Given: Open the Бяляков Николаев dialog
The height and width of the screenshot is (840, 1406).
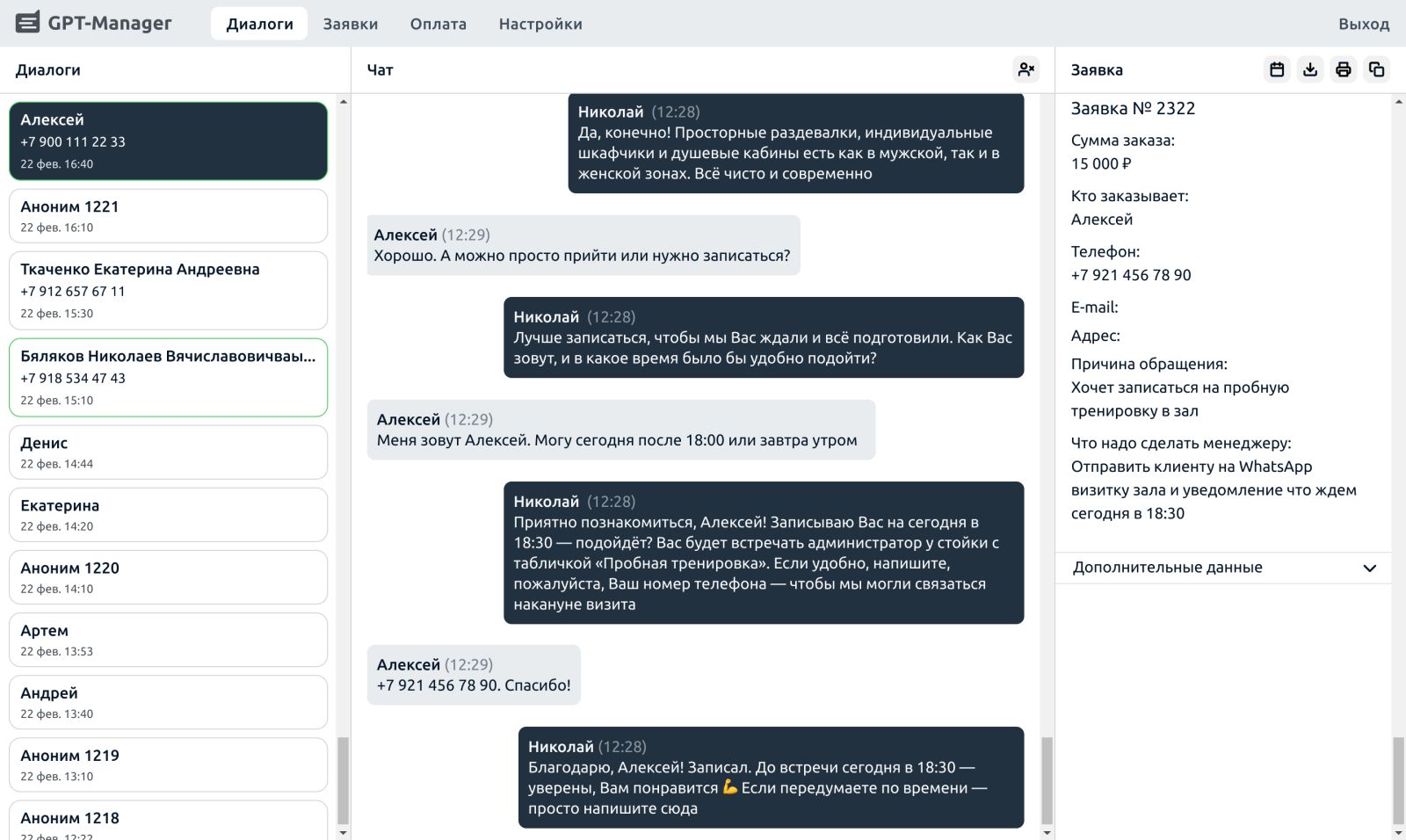Looking at the screenshot, I should 168,377.
